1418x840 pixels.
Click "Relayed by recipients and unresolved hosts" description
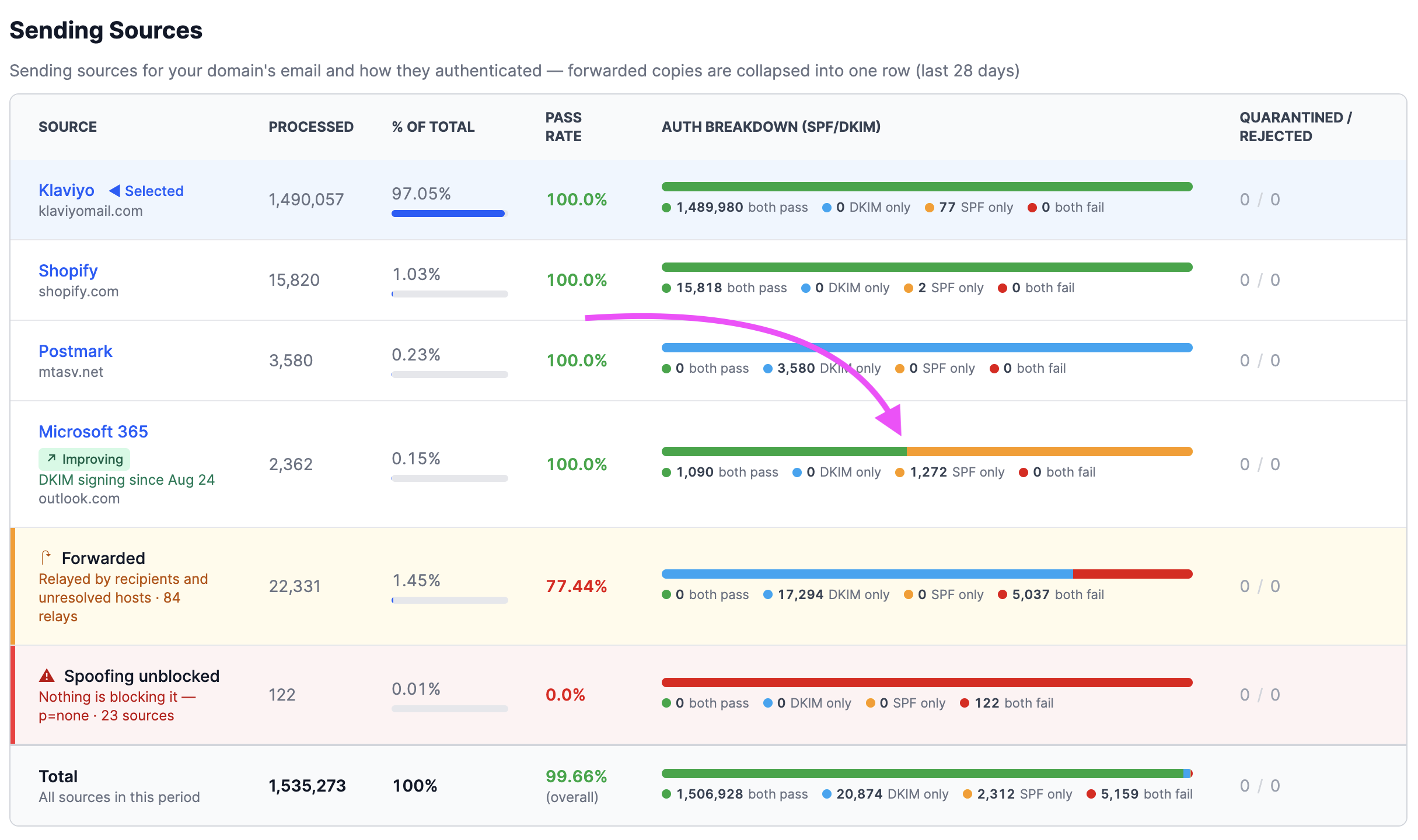(123, 588)
